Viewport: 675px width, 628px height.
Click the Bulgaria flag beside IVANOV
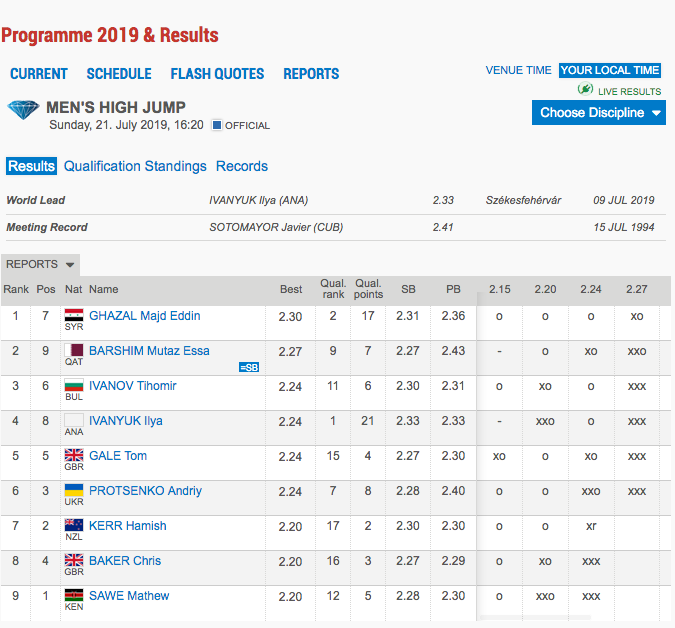73,386
